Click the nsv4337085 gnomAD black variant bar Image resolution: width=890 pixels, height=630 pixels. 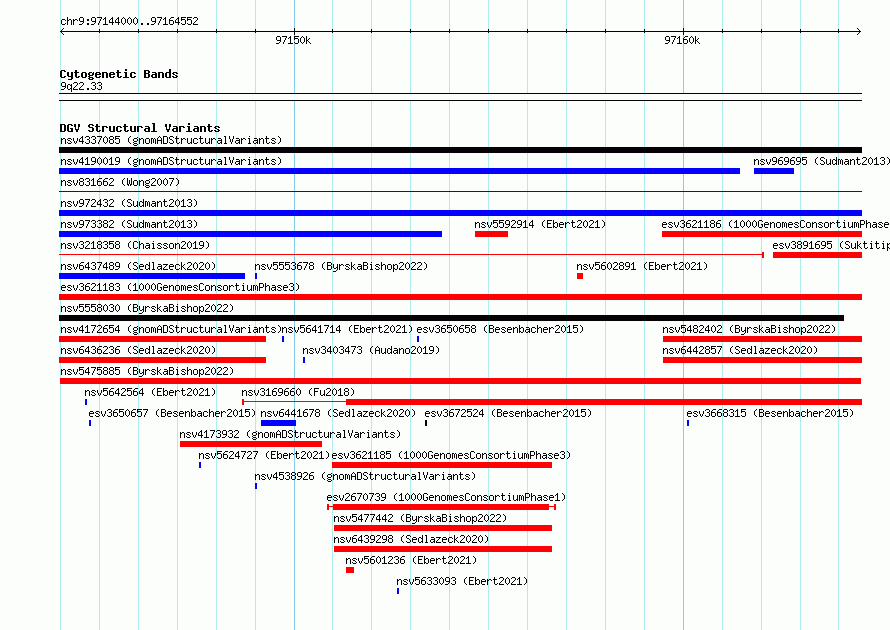(x=460, y=150)
